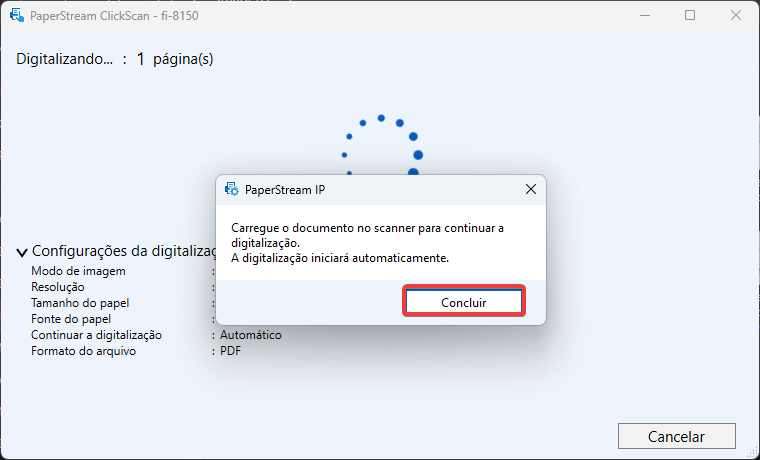Click the PaperStream IP gear icon
Screen dimensions: 760x460
(x=232, y=190)
